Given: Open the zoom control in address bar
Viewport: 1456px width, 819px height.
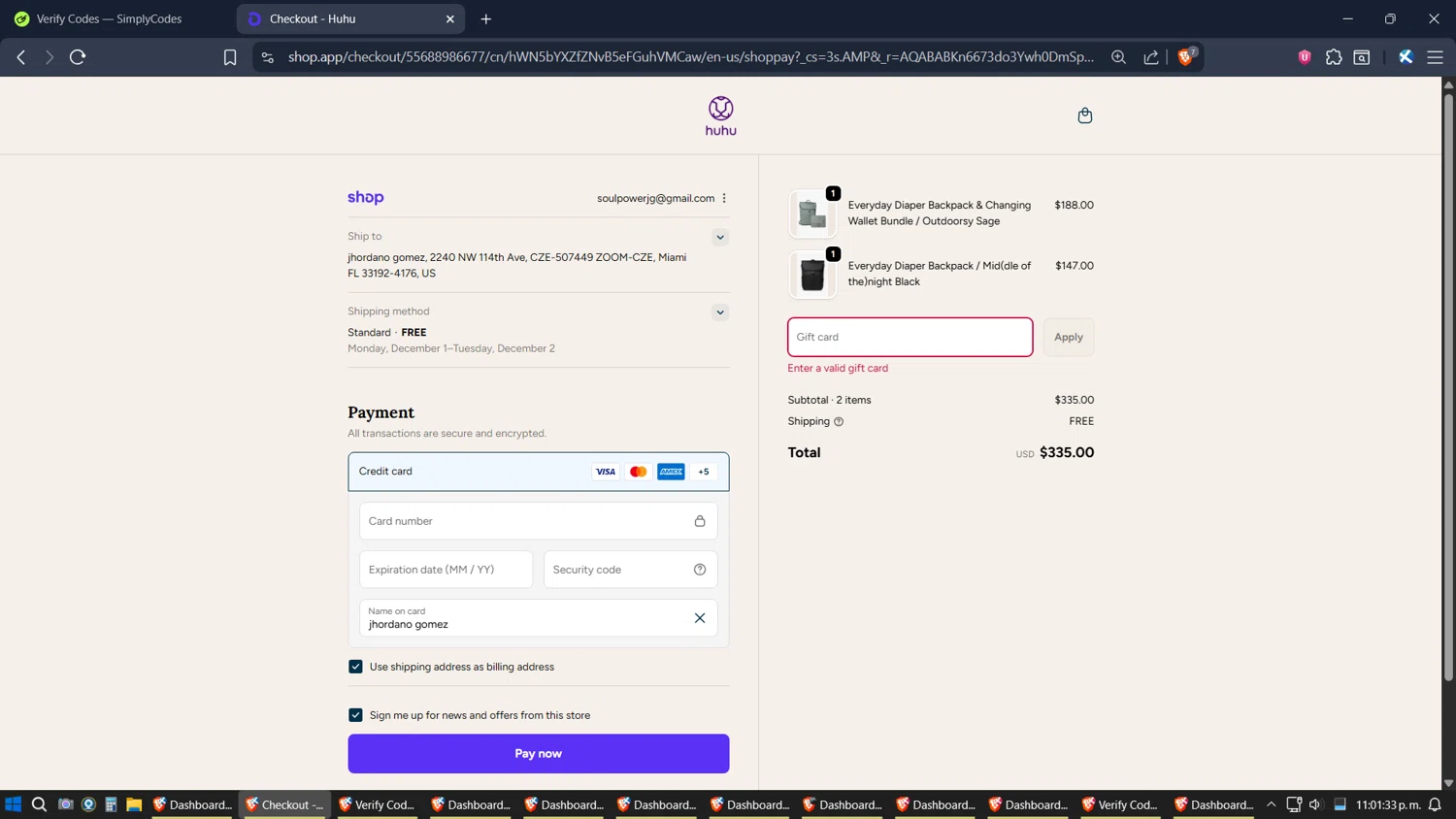Looking at the screenshot, I should pos(1119,57).
